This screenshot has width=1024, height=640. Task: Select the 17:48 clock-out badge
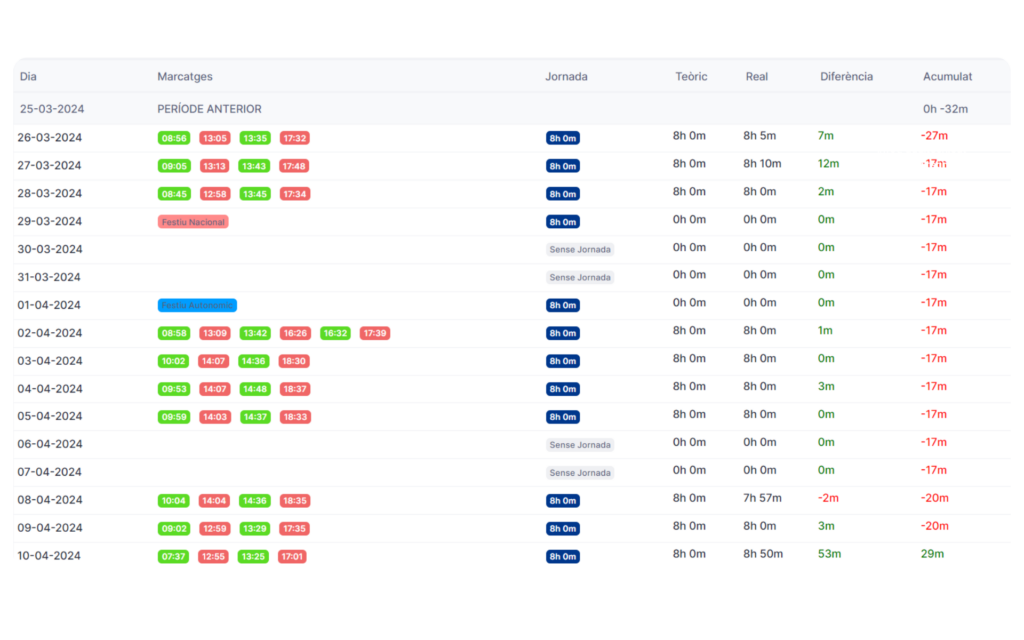[294, 166]
